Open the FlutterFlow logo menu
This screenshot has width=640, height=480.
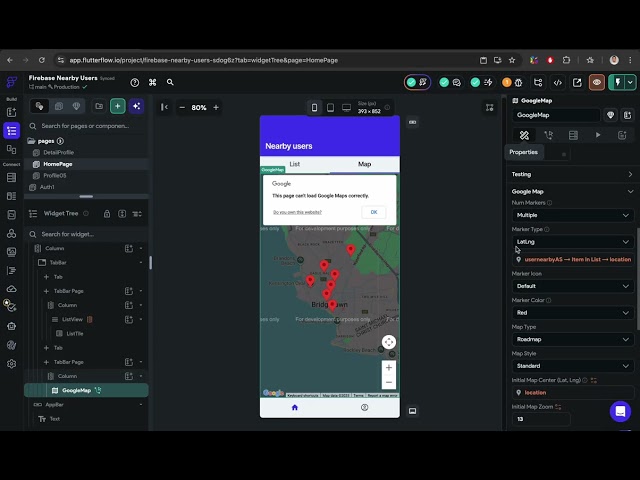pyautogui.click(x=12, y=82)
